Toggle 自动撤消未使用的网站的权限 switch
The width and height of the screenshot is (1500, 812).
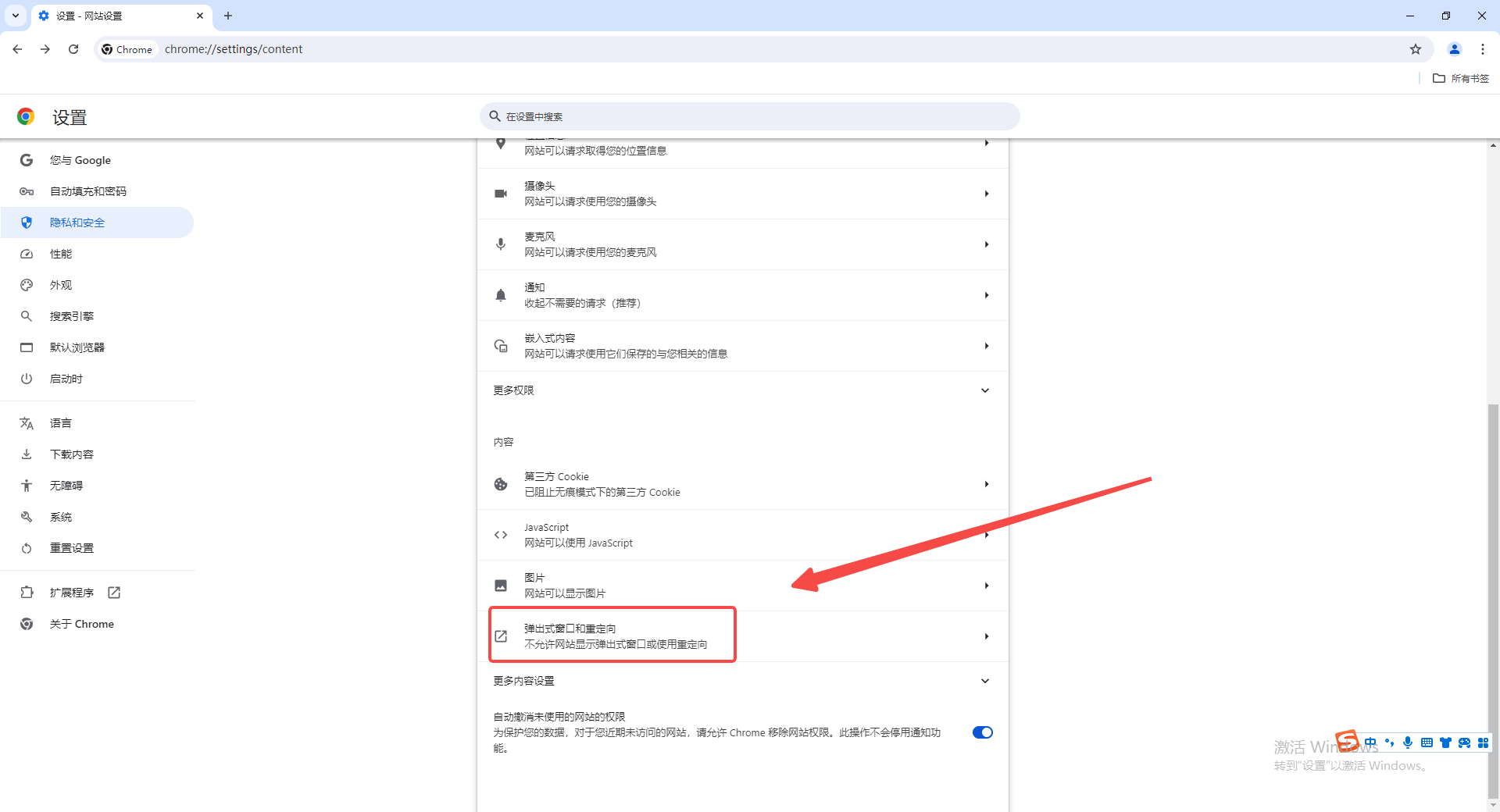(983, 732)
